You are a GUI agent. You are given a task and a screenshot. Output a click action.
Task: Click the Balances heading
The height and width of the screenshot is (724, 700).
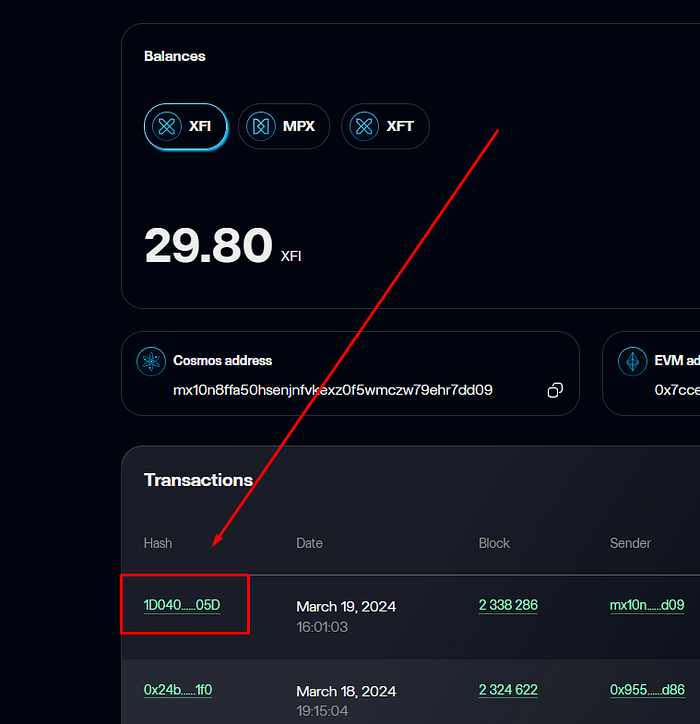[175, 56]
